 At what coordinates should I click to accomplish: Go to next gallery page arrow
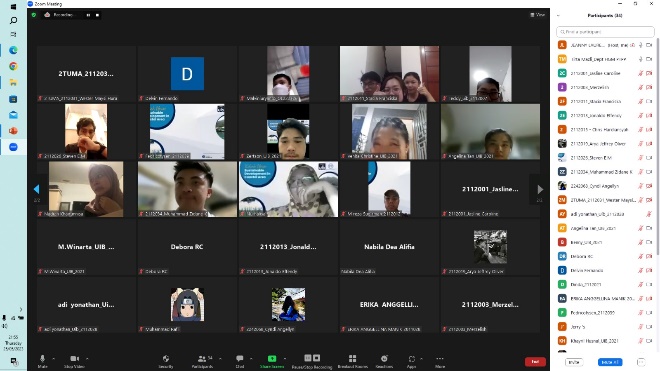pos(540,190)
